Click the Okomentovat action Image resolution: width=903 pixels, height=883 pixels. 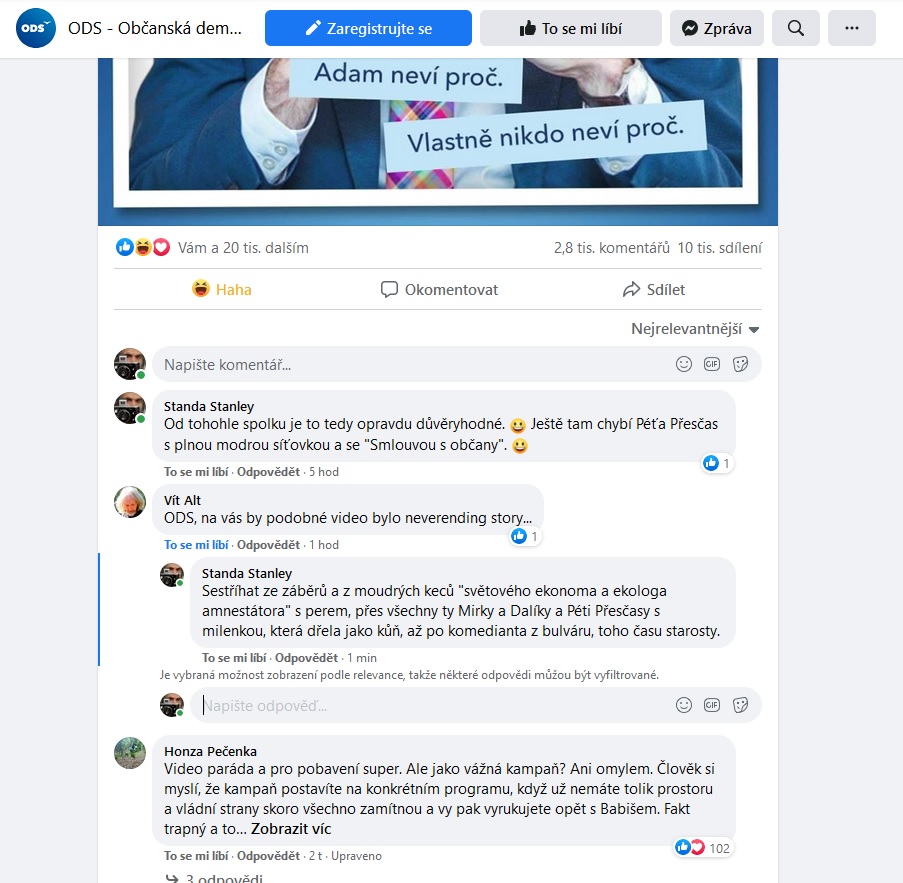tap(439, 289)
